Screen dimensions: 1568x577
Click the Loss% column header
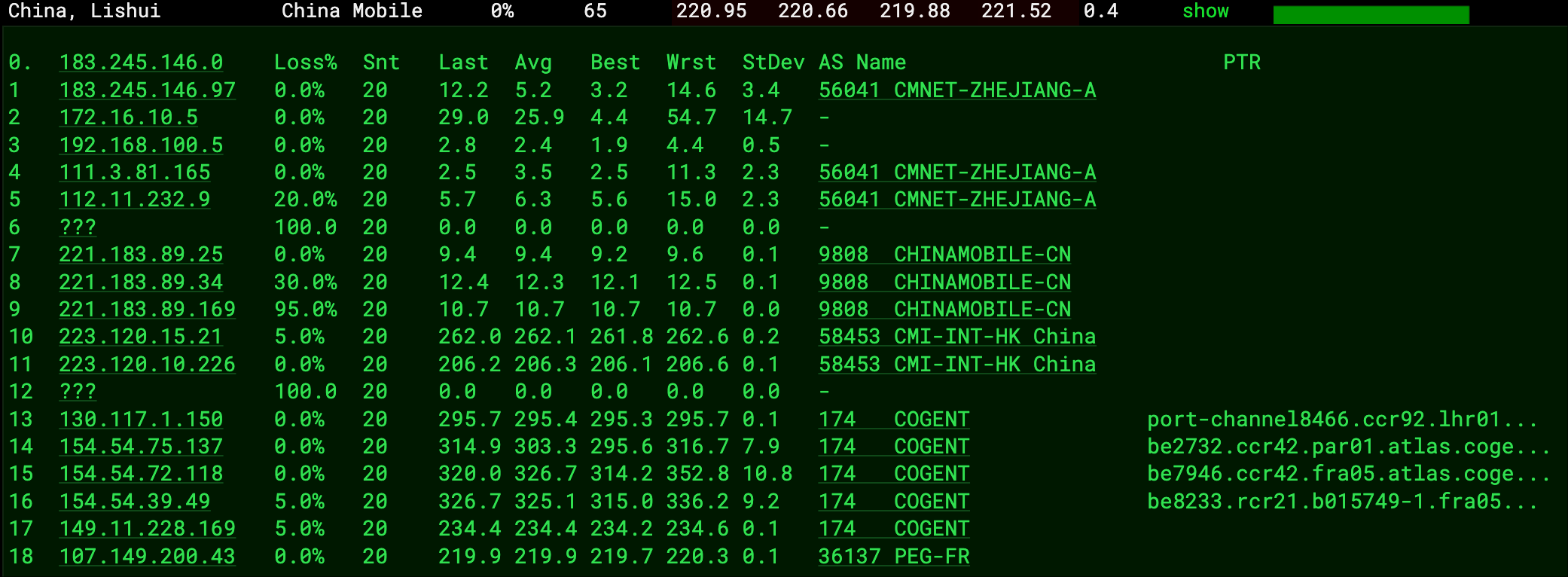tap(306, 63)
